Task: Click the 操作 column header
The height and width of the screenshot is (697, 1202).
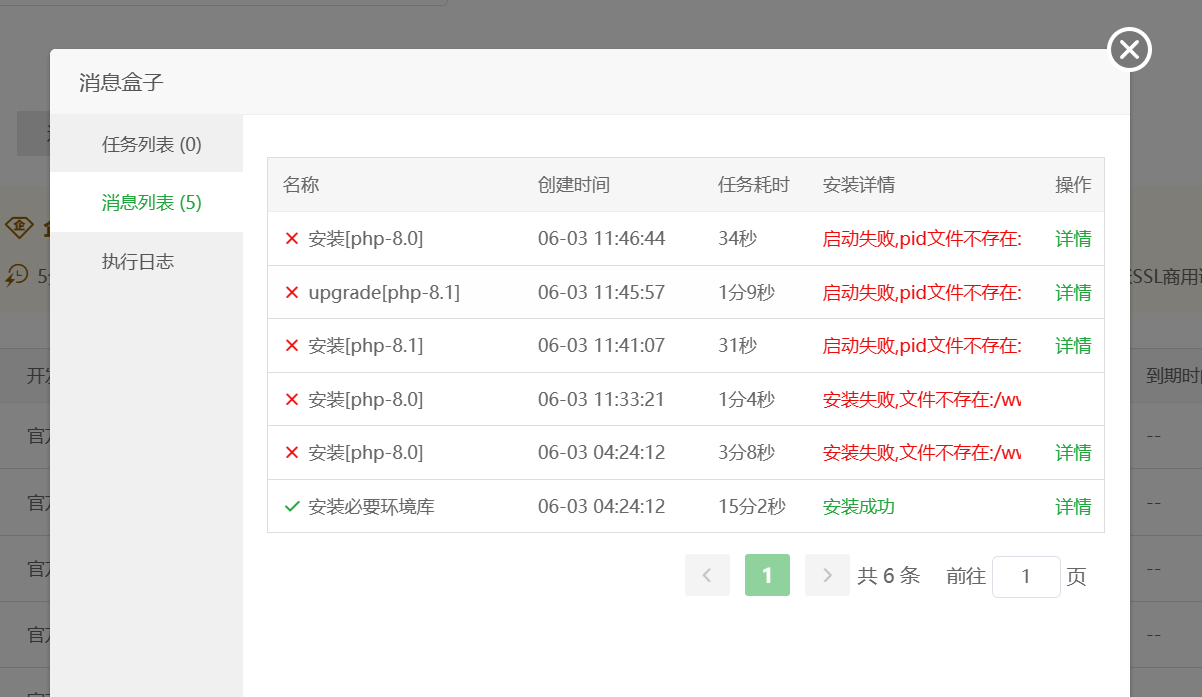Action: point(1073,185)
